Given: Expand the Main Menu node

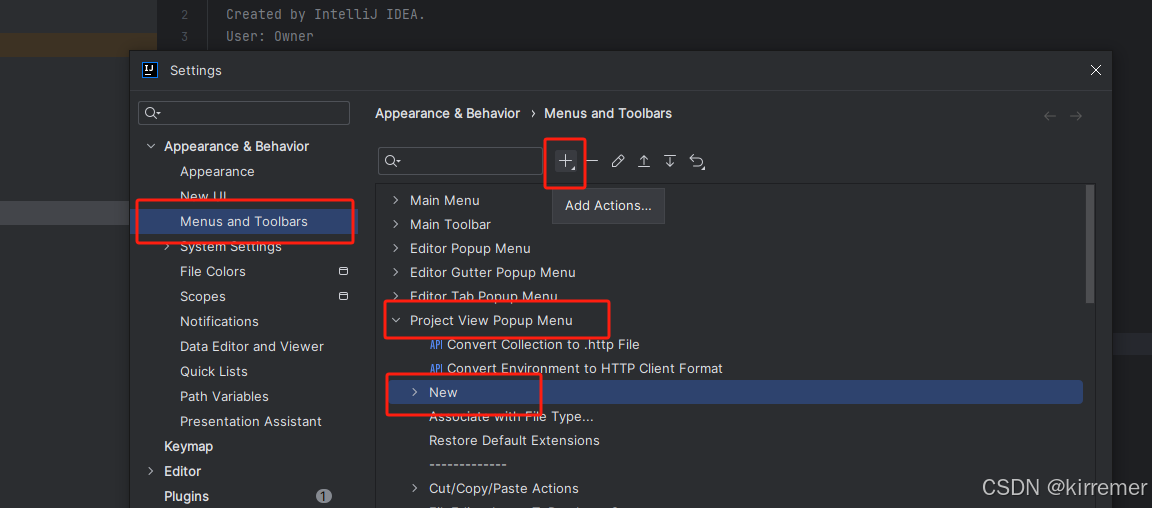Looking at the screenshot, I should tap(396, 200).
